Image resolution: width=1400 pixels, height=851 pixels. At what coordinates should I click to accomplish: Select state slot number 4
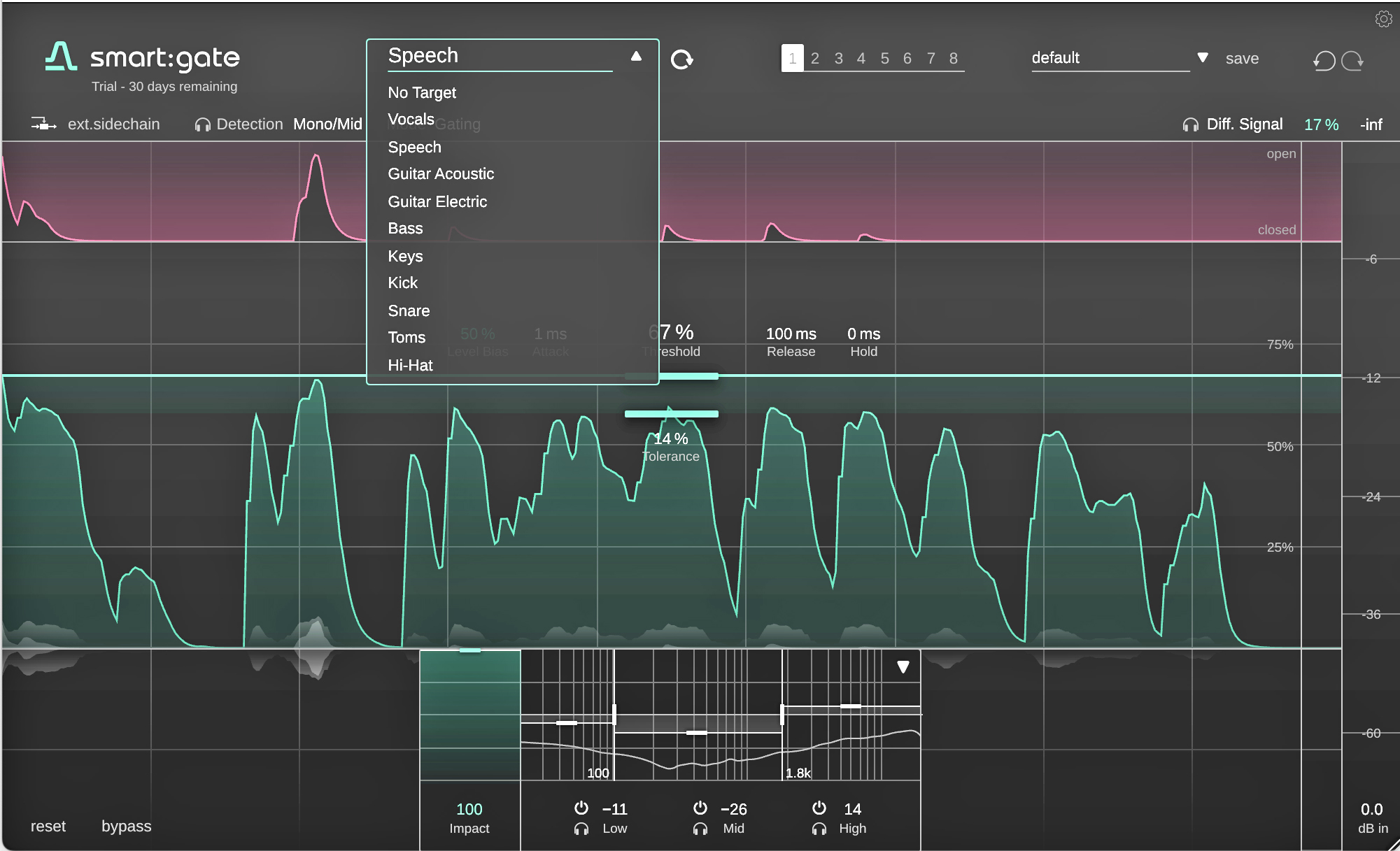click(x=861, y=59)
